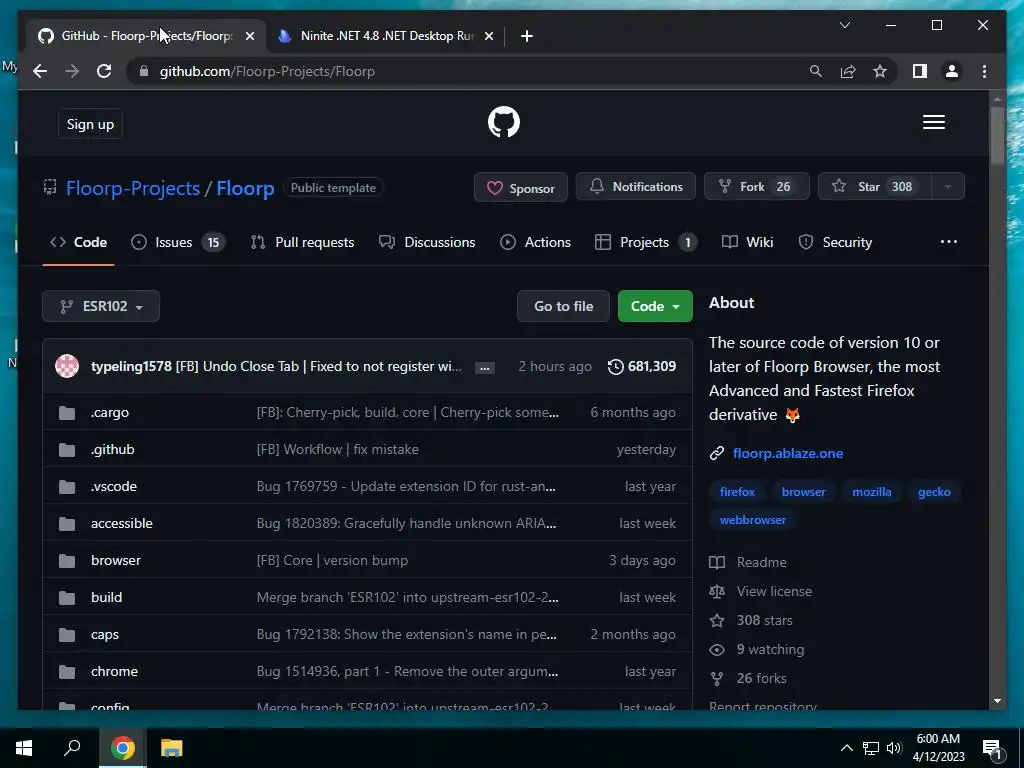Click the site lock icon
This screenshot has width=1024, height=768.
(144, 71)
